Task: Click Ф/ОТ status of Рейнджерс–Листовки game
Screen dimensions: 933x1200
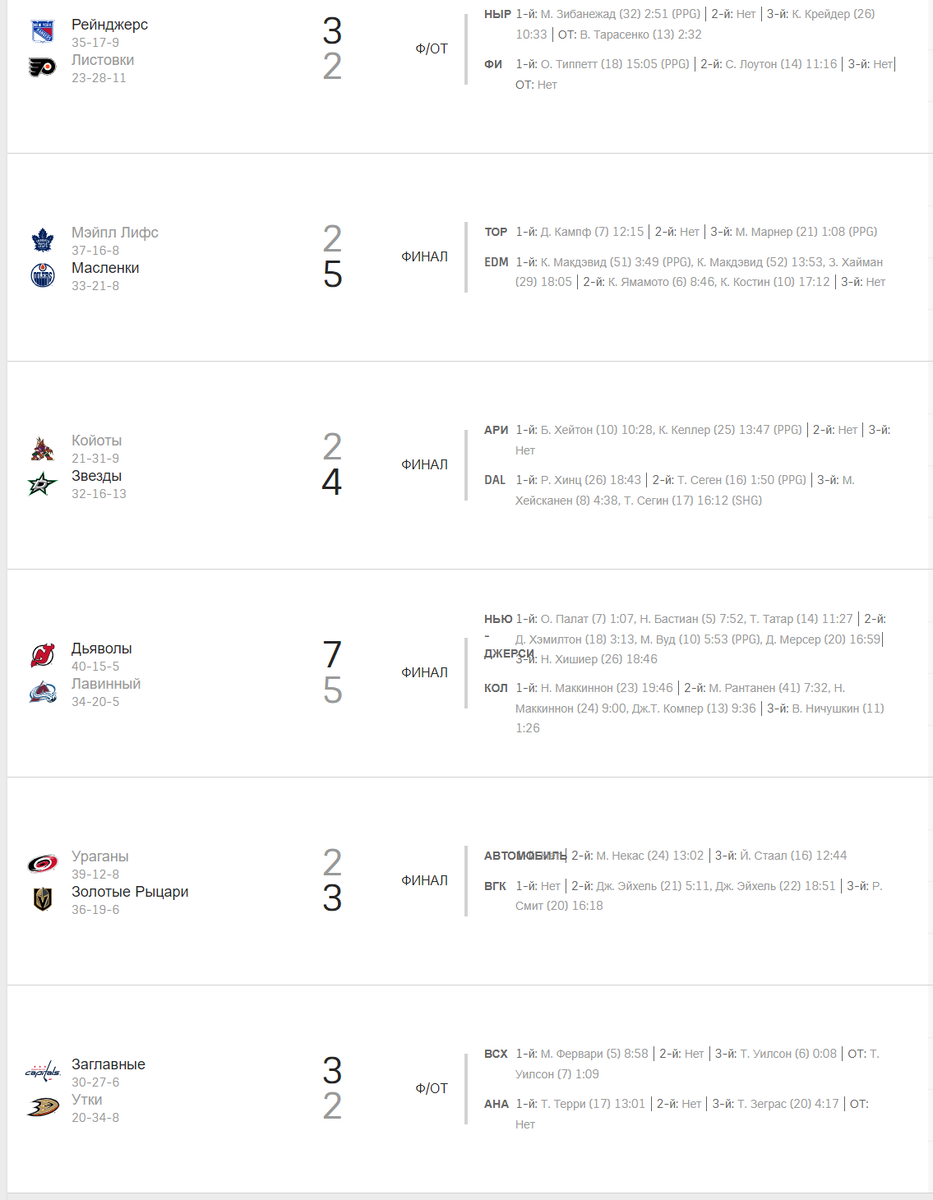Action: click(432, 49)
